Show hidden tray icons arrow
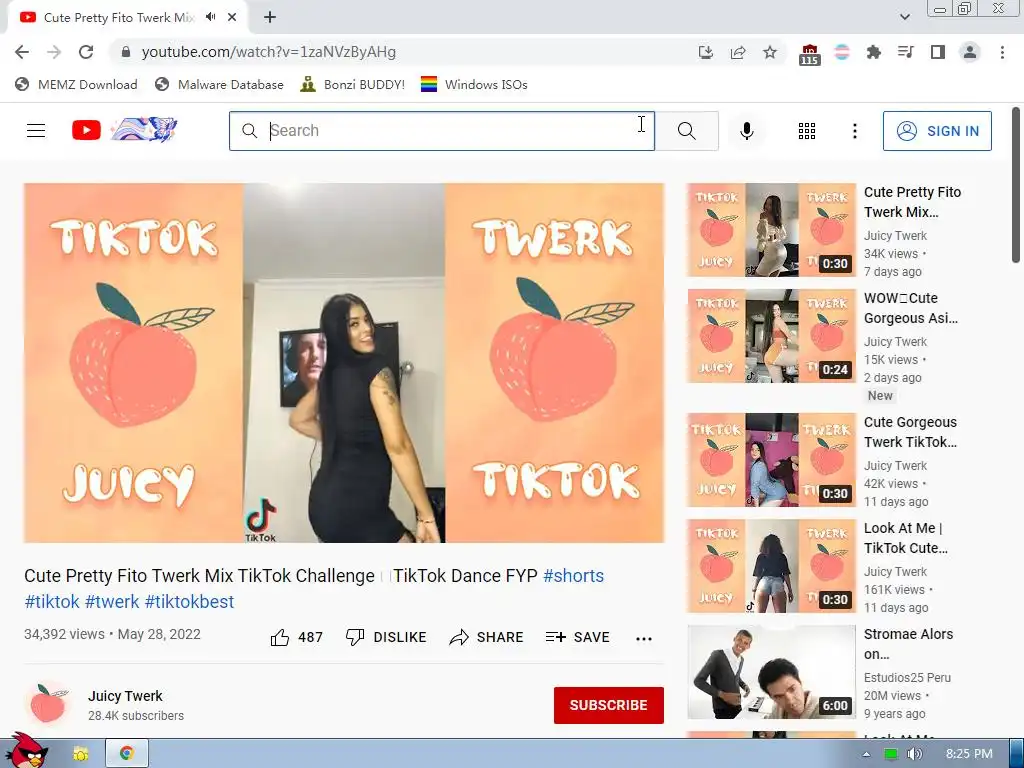1024x768 pixels. (867, 754)
